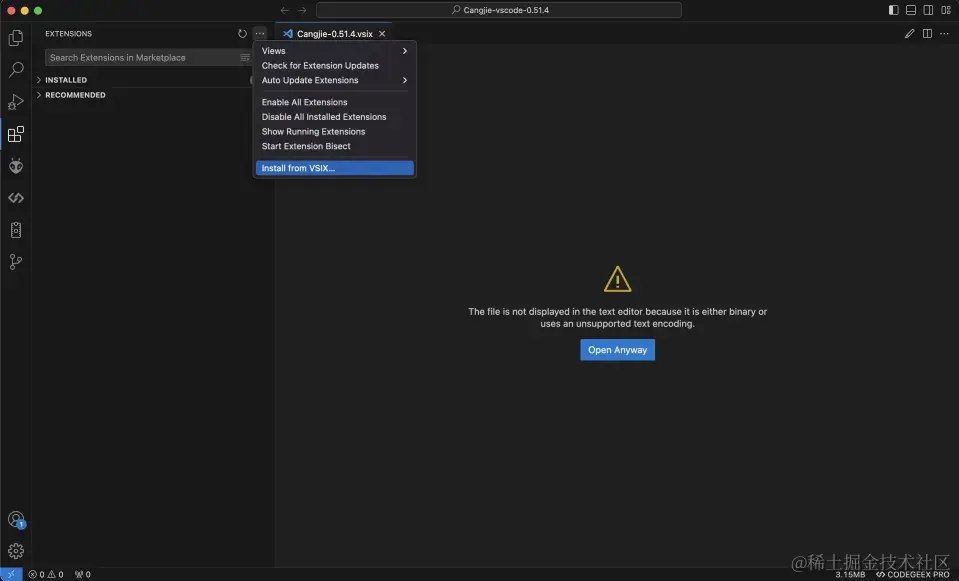Click the Open Anyway button
Image resolution: width=959 pixels, height=581 pixels.
(x=617, y=350)
